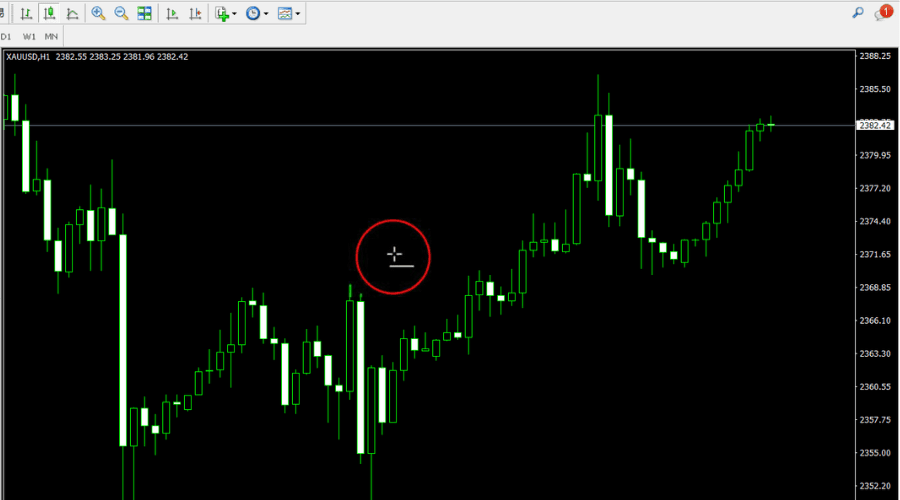Toggle the candlestick chart mode
The height and width of the screenshot is (500, 900).
click(x=49, y=13)
